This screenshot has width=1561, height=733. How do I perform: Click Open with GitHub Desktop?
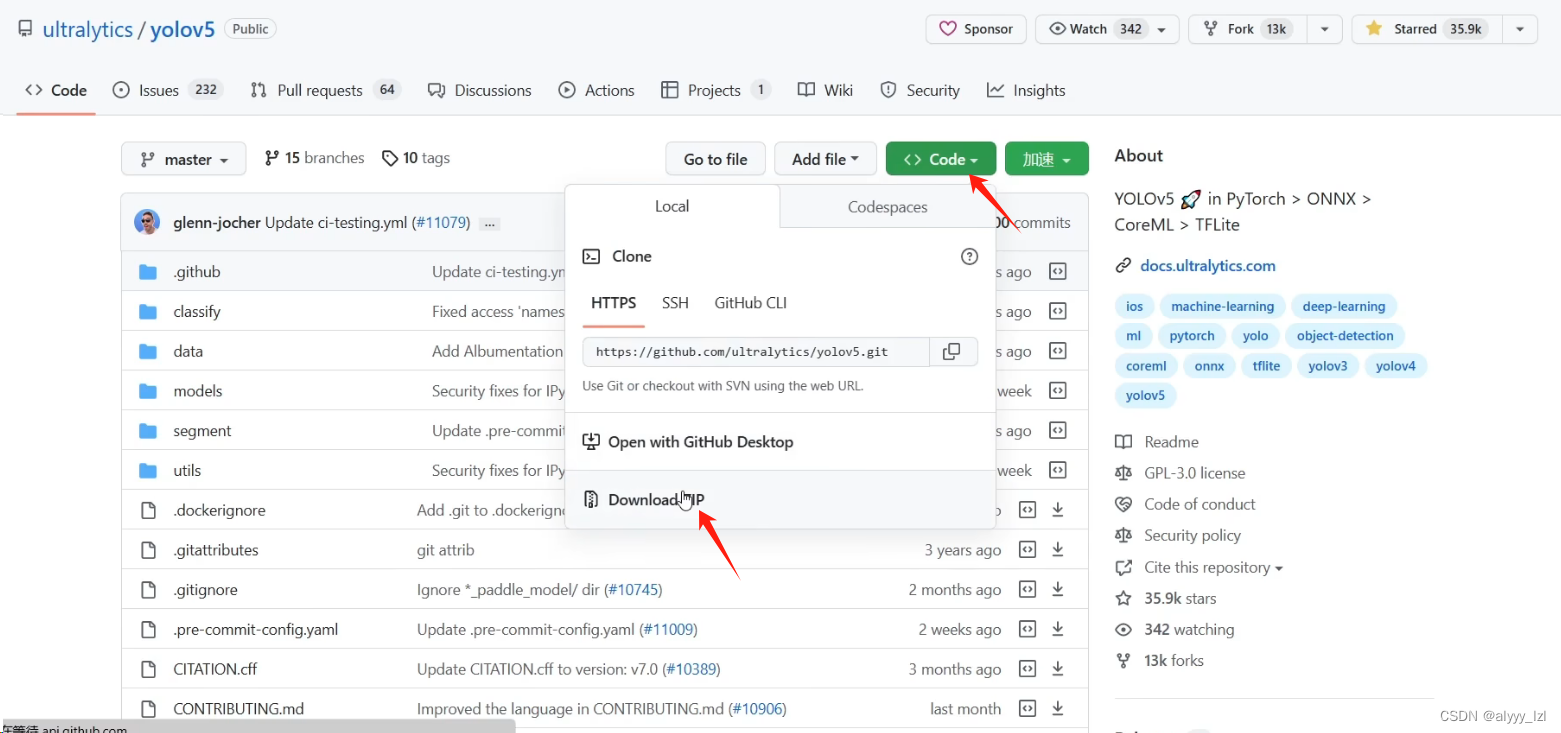click(x=780, y=442)
